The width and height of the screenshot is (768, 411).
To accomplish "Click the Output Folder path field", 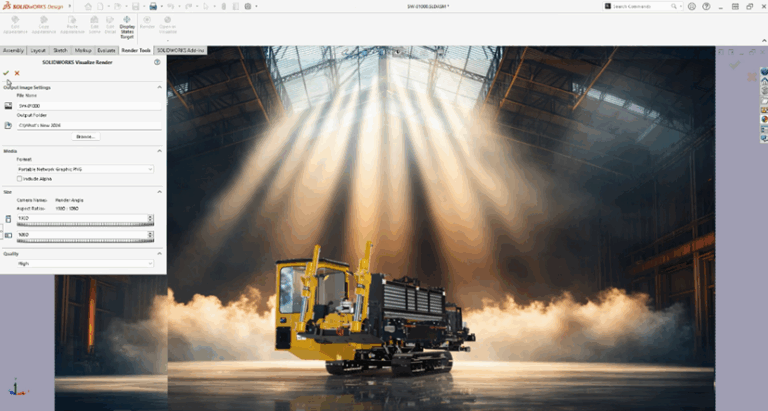I will point(89,125).
